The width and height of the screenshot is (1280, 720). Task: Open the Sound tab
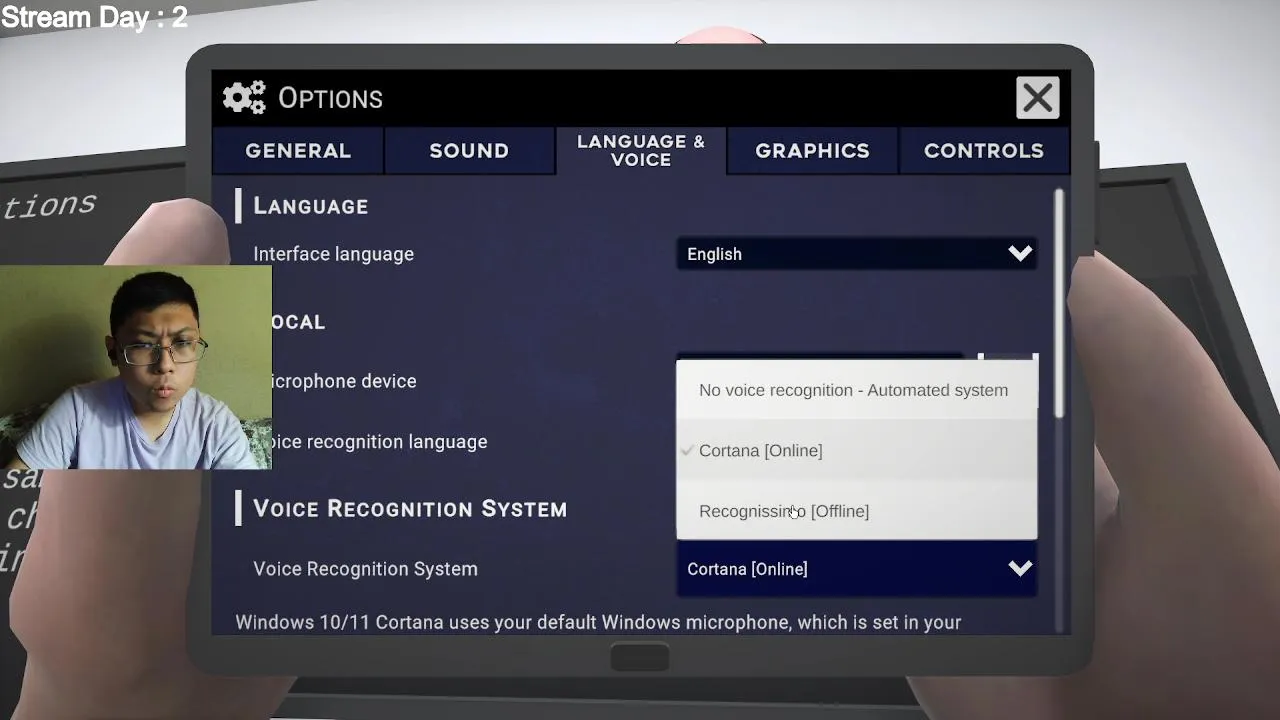point(469,150)
